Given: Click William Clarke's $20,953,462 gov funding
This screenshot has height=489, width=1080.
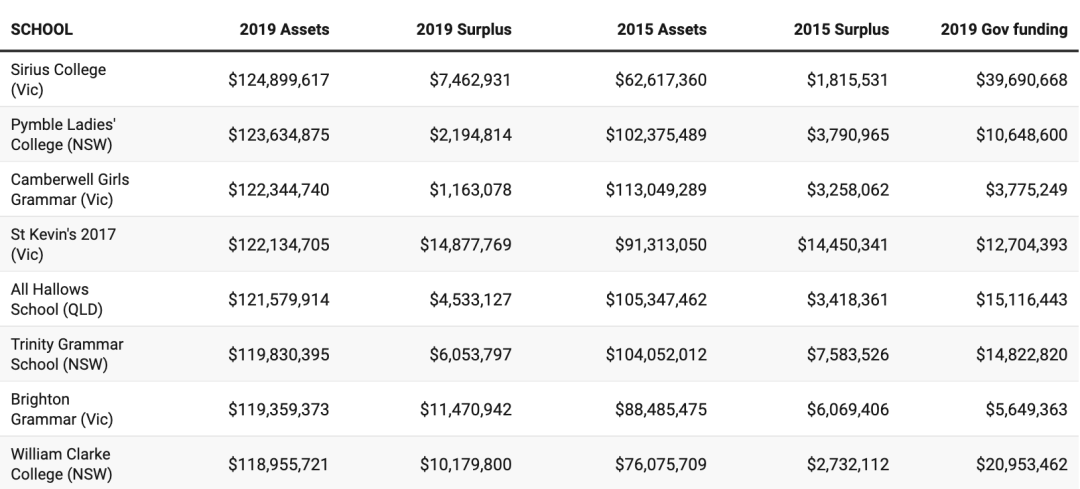Looking at the screenshot, I should pos(1021,465).
